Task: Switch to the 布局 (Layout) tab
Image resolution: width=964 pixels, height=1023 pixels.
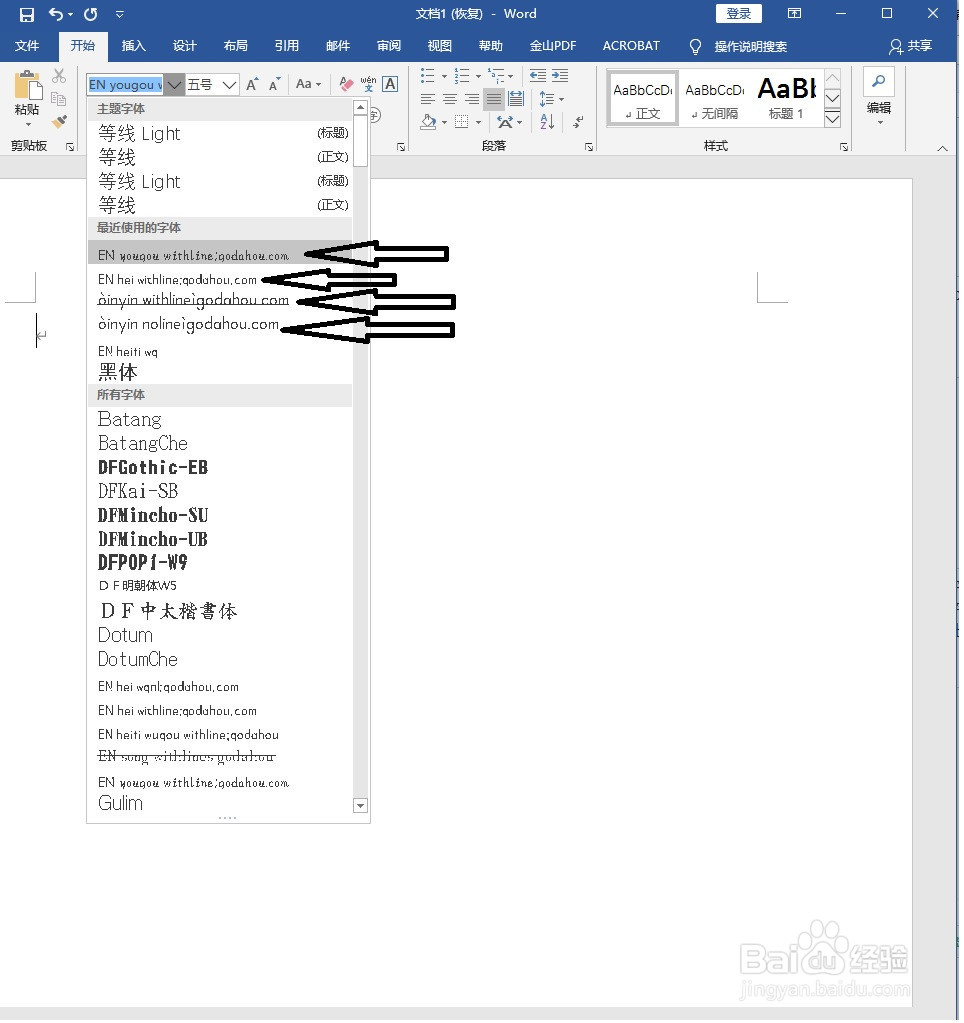Action: [235, 46]
